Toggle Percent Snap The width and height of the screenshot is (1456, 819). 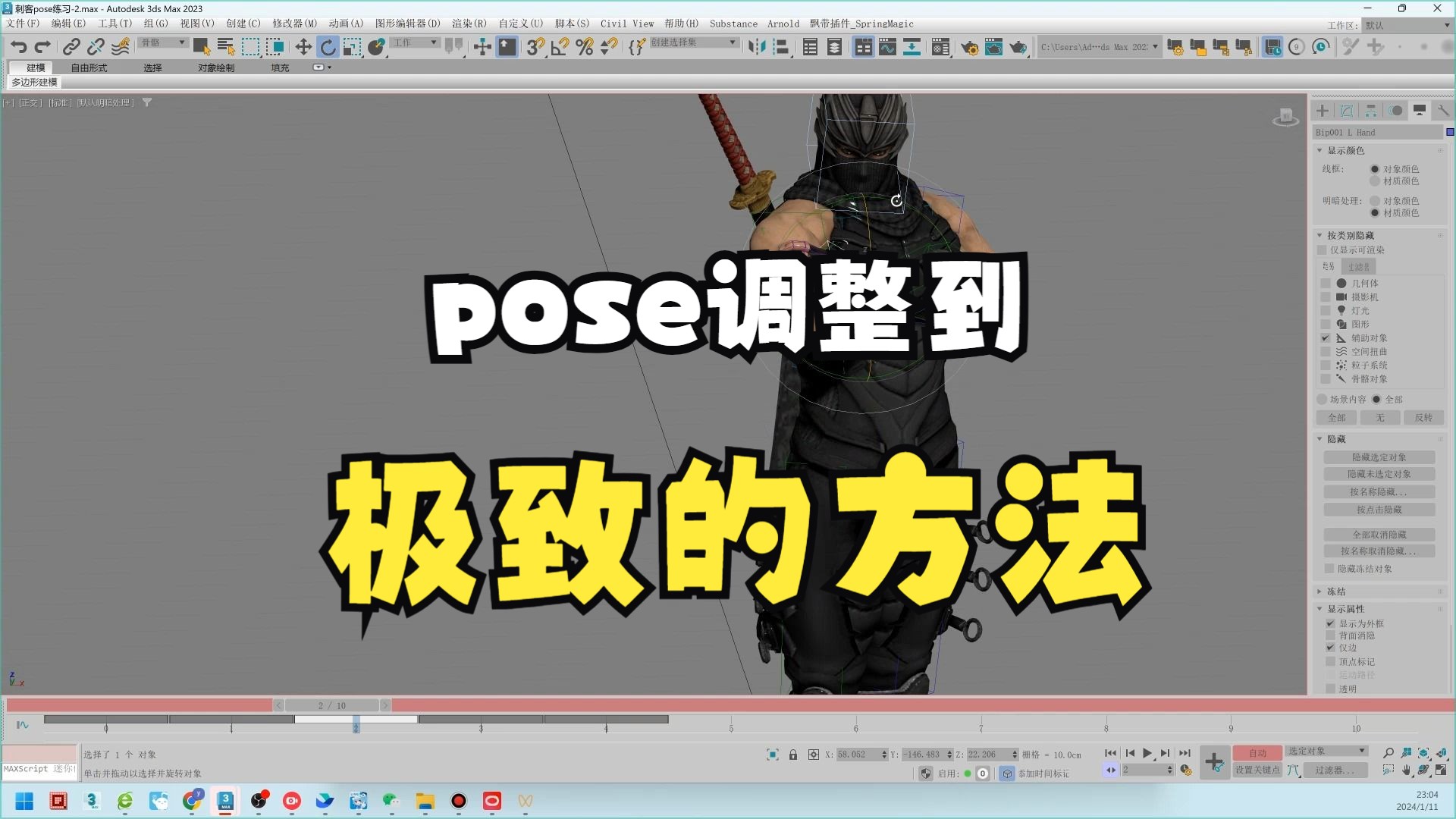tap(585, 47)
